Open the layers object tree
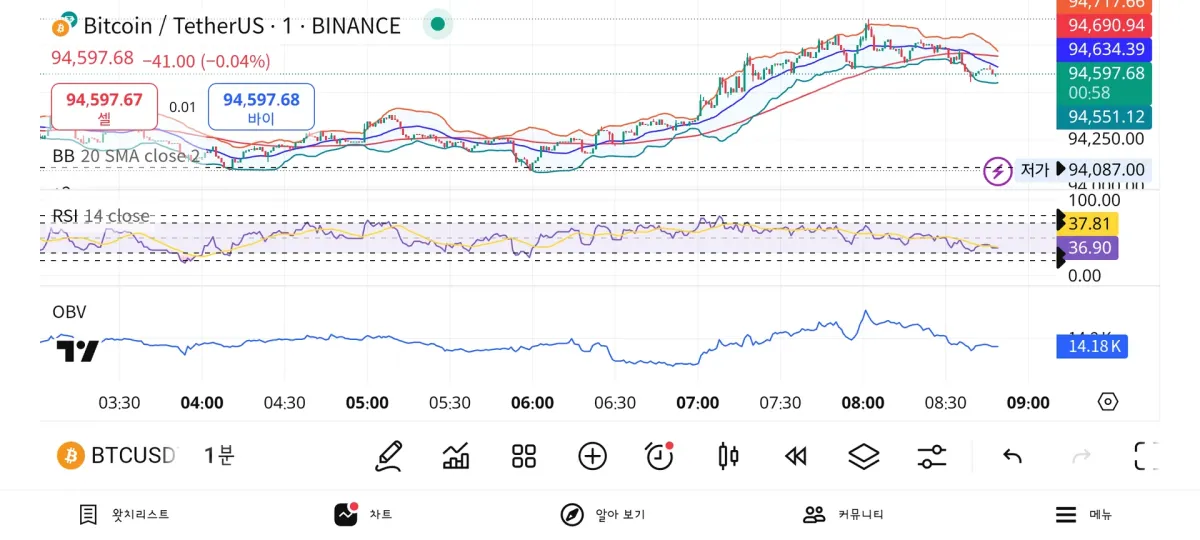Image resolution: width=1200 pixels, height=540 pixels. point(863,456)
